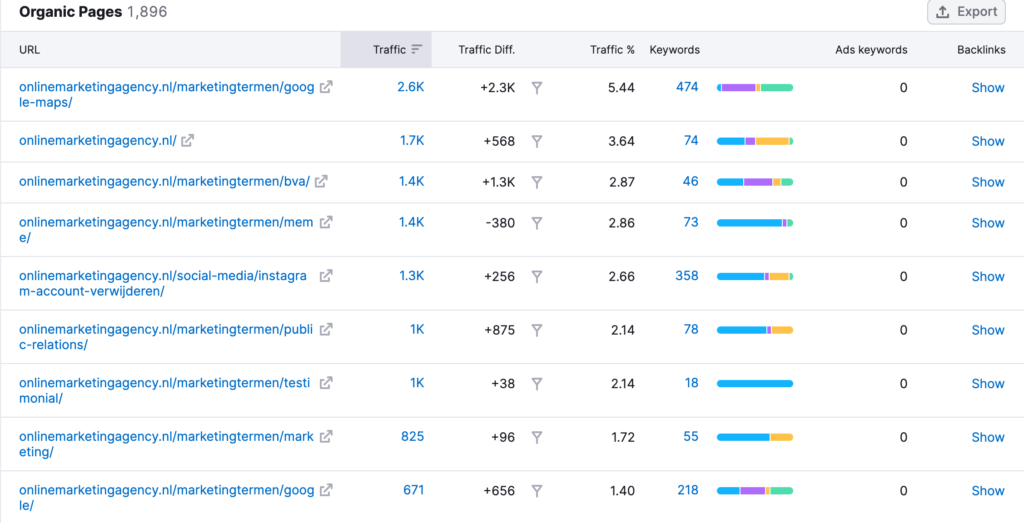Open external link icon for google URL row
Viewport: 1024px width, 523px height.
(x=326, y=490)
